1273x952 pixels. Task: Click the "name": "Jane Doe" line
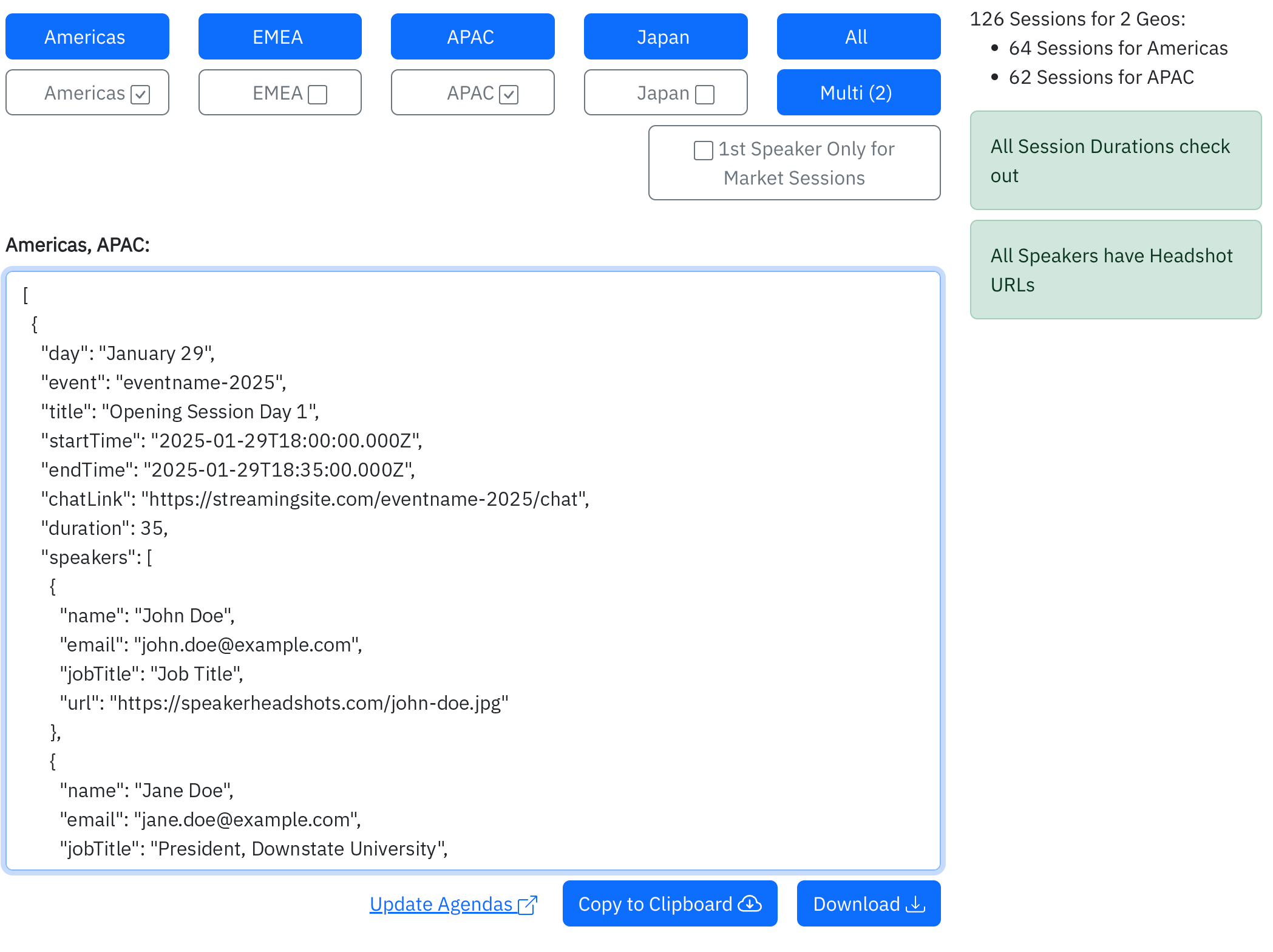coord(147,790)
